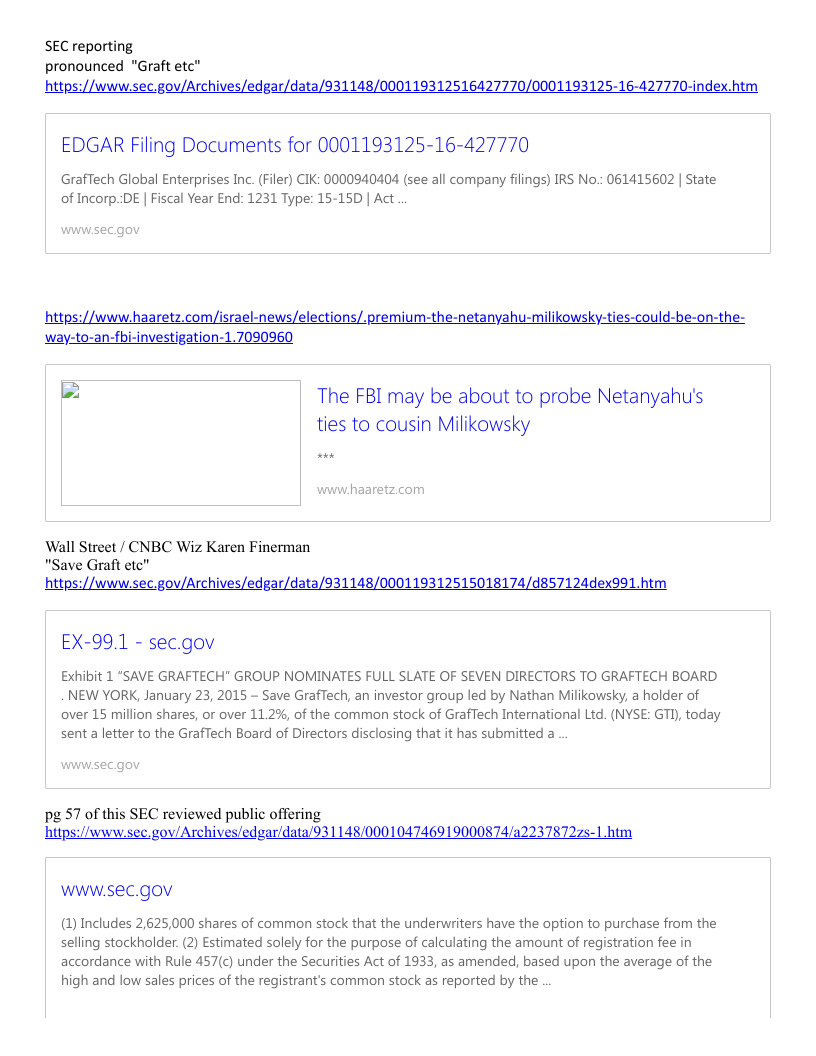Image resolution: width=816 pixels, height=1056 pixels.
Task: Open the haaretz.com Netanyahu-Milikowsky URL link
Action: [x=395, y=327]
